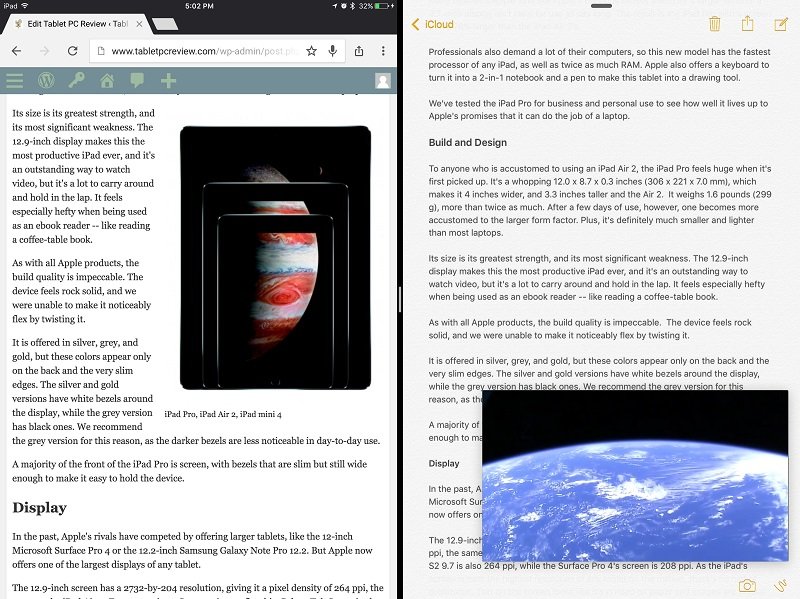Open comments bubble in admin bar
Screen dimensions: 800x599
[137, 81]
